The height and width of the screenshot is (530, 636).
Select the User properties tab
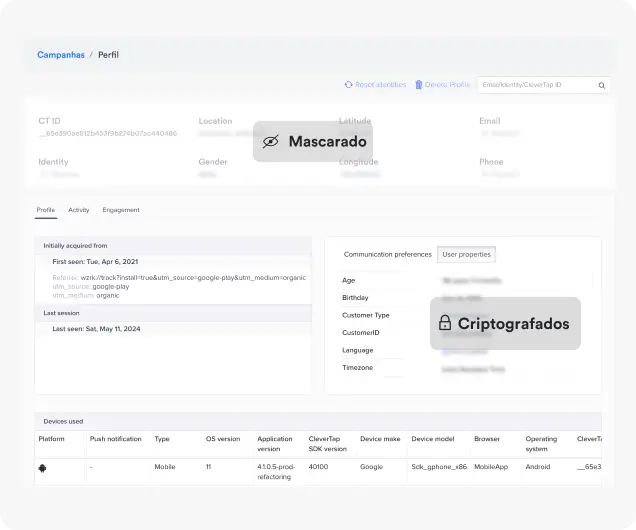point(466,254)
